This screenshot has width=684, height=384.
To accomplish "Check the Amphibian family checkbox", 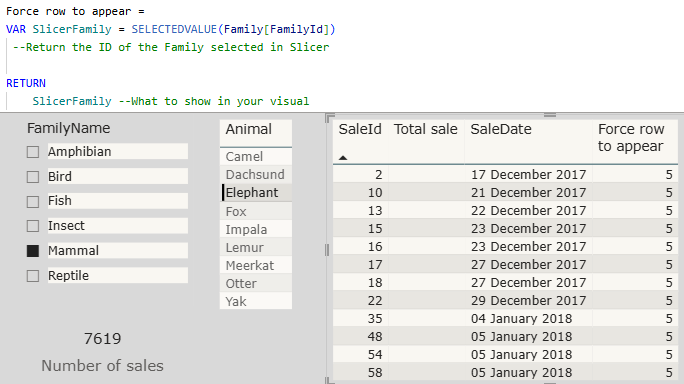I will click(33, 152).
